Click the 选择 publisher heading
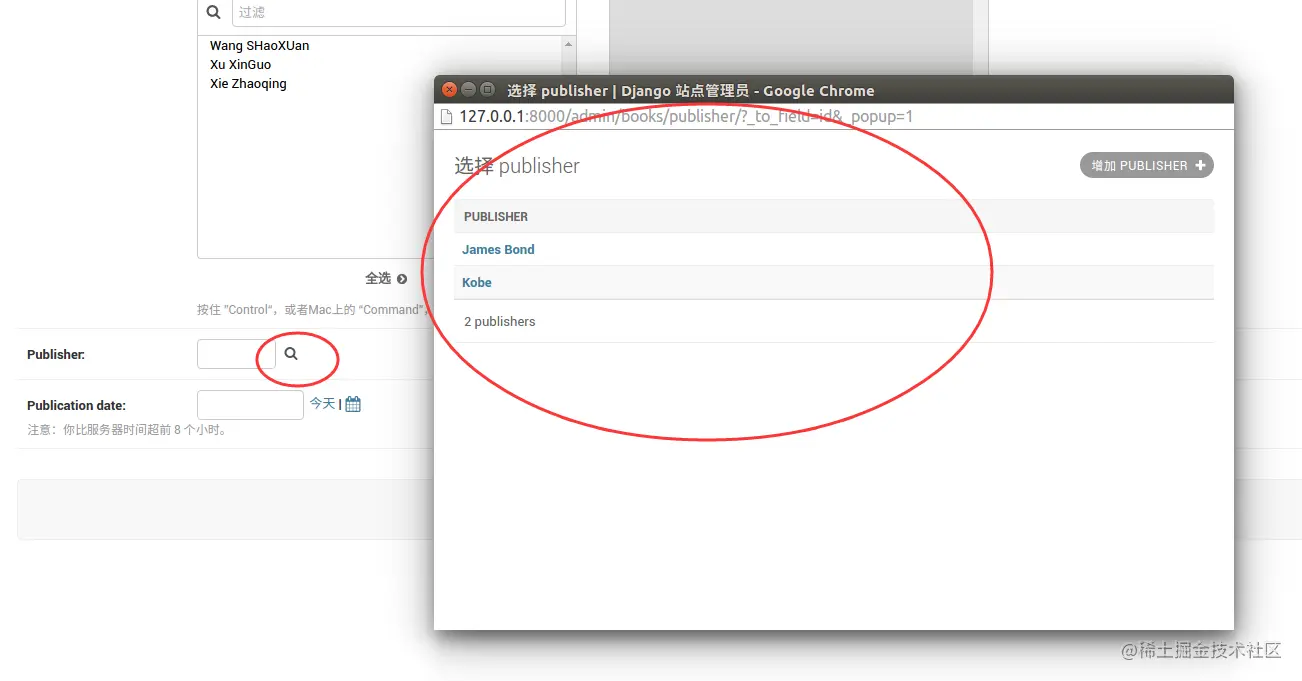This screenshot has height=681, width=1302. coord(517,166)
